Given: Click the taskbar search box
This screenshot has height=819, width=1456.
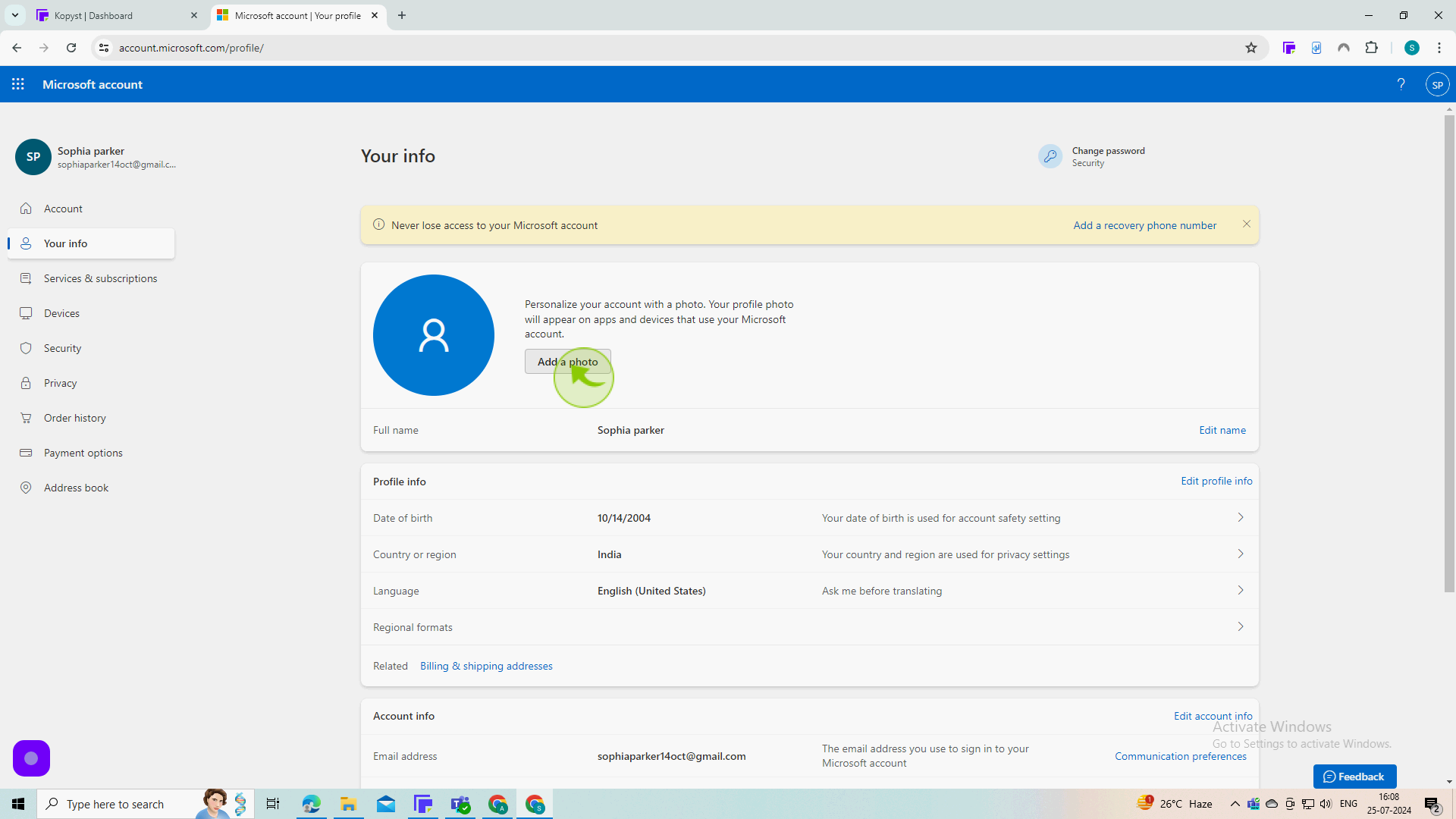Looking at the screenshot, I should click(146, 804).
